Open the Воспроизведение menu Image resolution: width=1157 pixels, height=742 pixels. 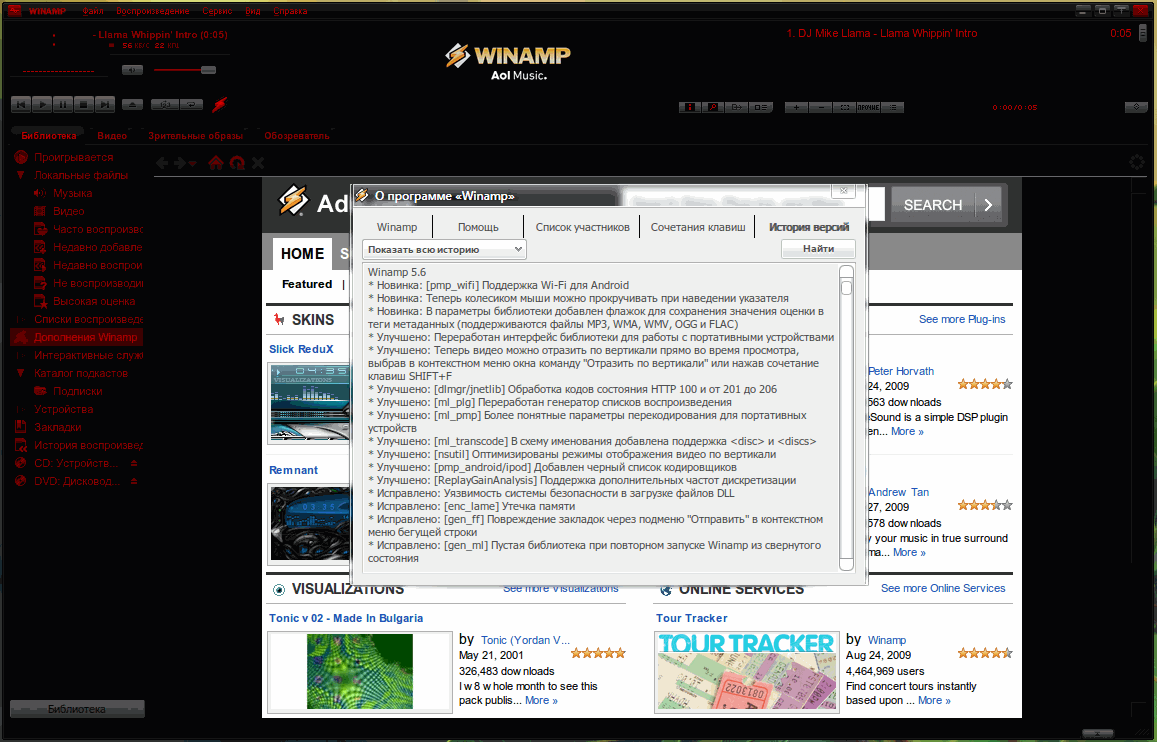(x=153, y=11)
